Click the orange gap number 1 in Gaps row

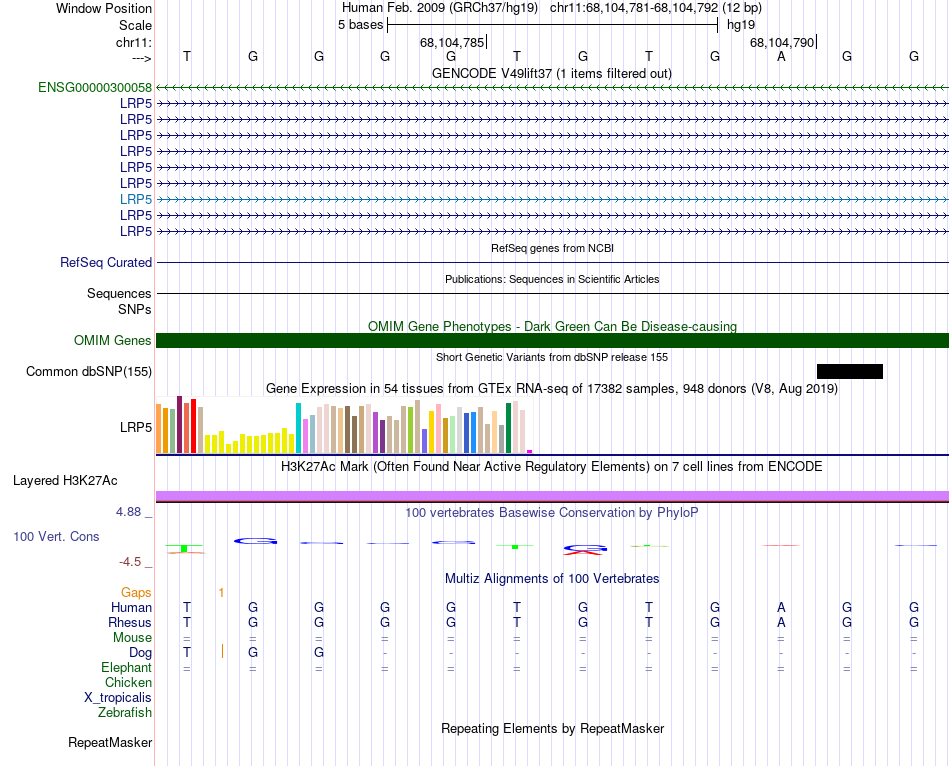[221, 593]
